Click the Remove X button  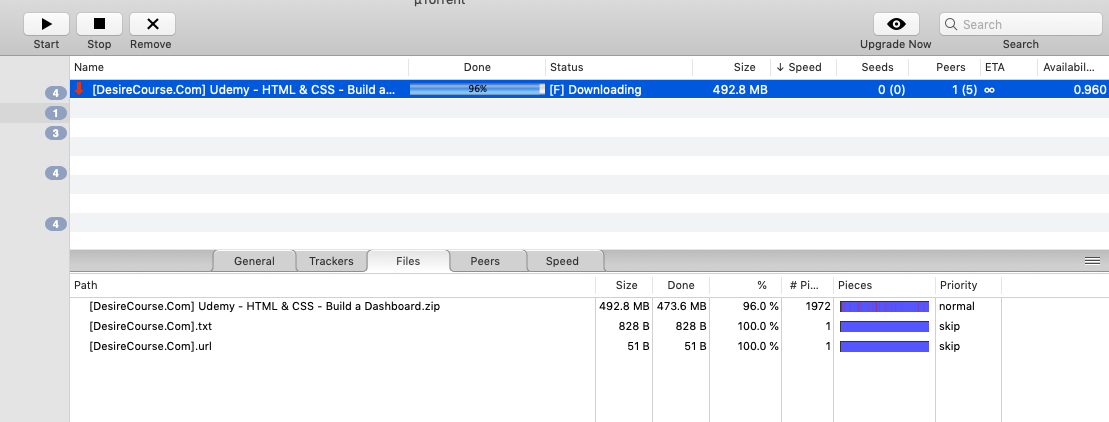tap(152, 24)
